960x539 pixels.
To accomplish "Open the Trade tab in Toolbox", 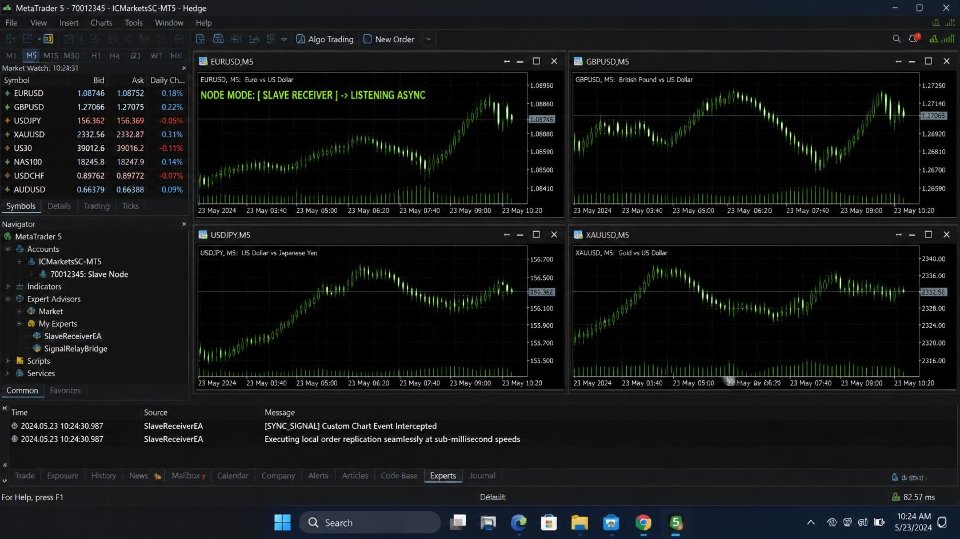I will click(24, 476).
